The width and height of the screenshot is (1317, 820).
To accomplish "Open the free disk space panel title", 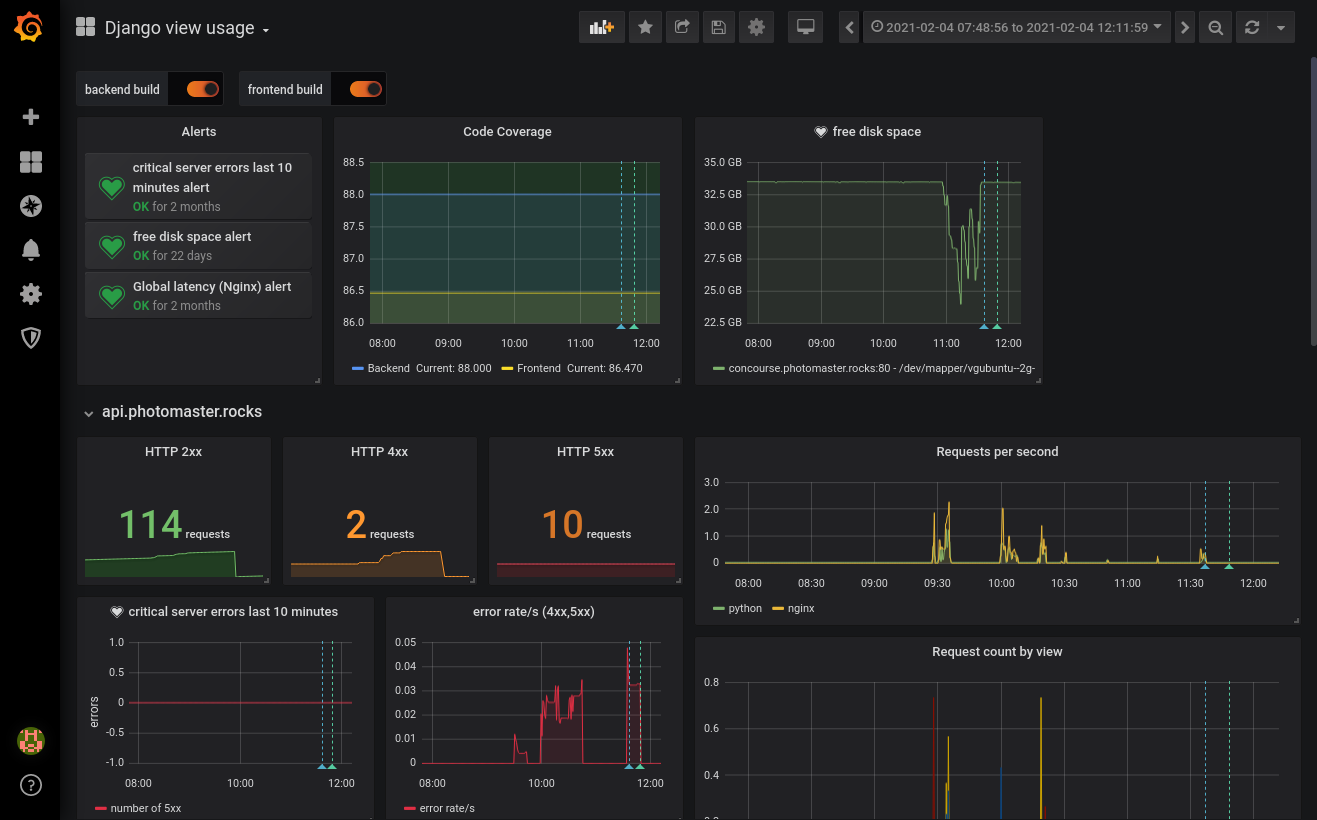I will pyautogui.click(x=877, y=131).
